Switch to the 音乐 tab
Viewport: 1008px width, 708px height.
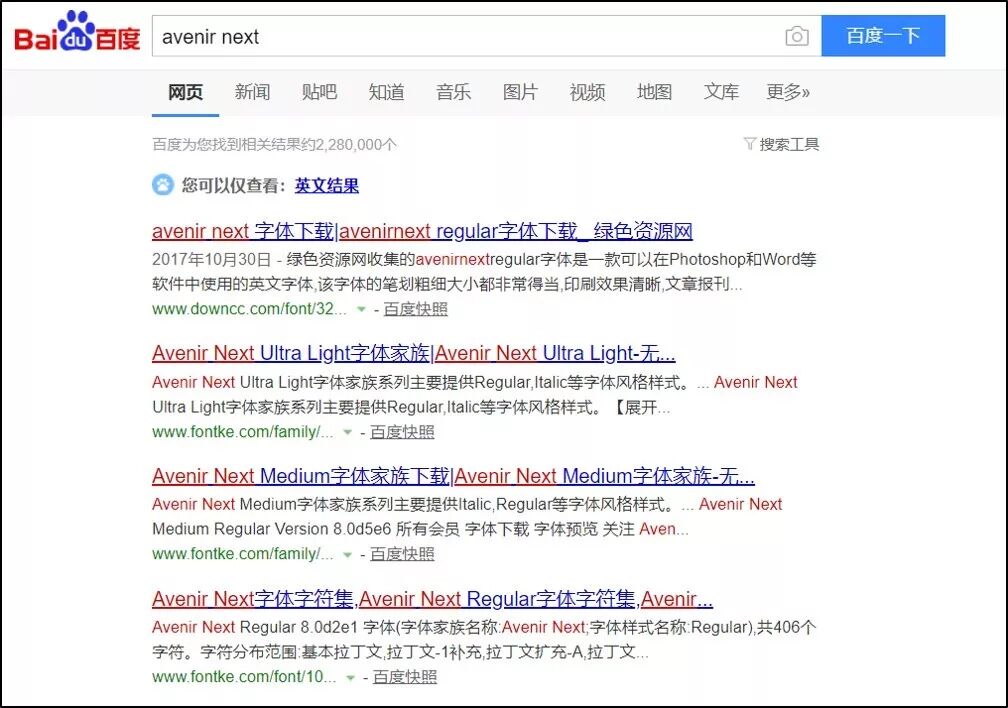tap(453, 92)
